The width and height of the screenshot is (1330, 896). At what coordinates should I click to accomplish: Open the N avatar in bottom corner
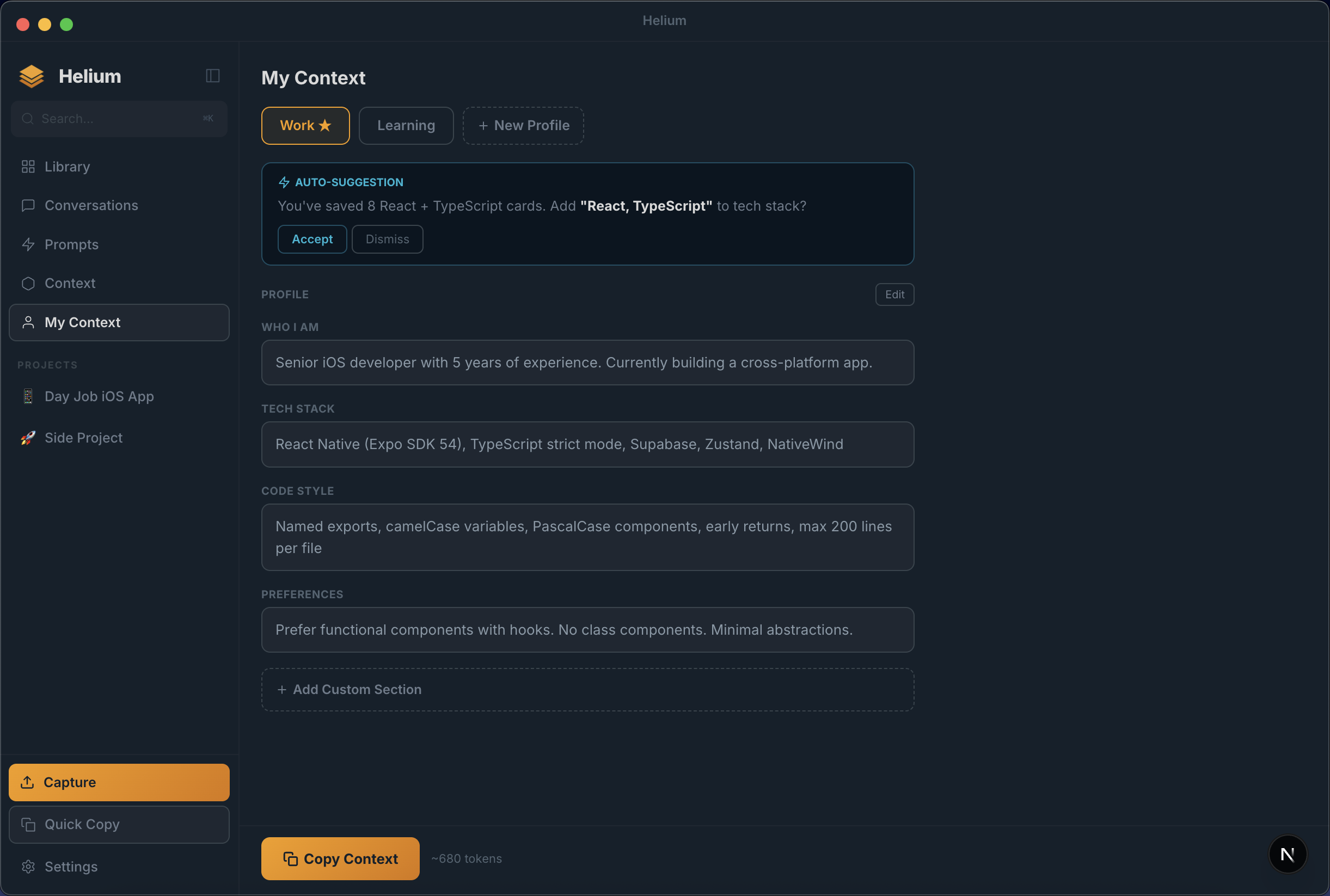(1287, 854)
